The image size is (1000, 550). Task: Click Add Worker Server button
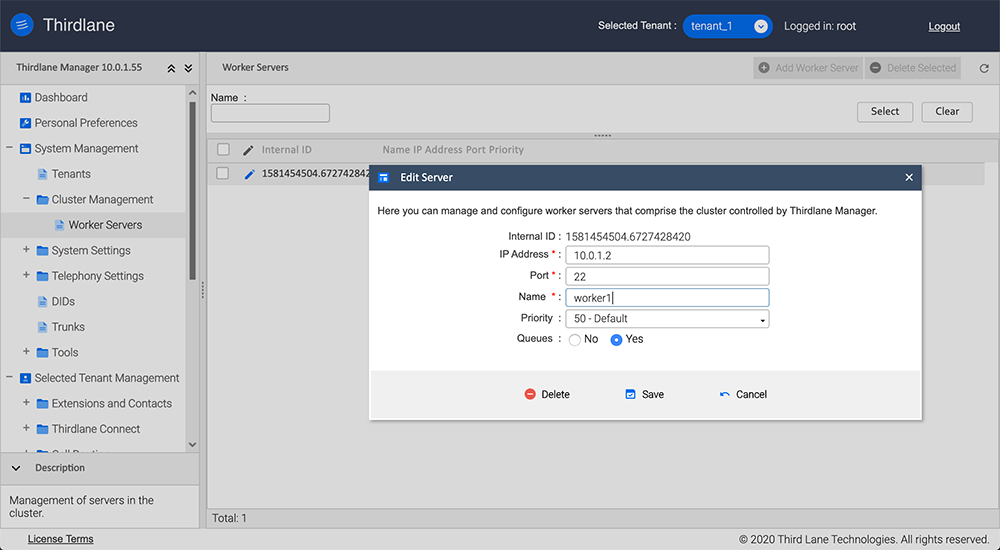point(807,68)
